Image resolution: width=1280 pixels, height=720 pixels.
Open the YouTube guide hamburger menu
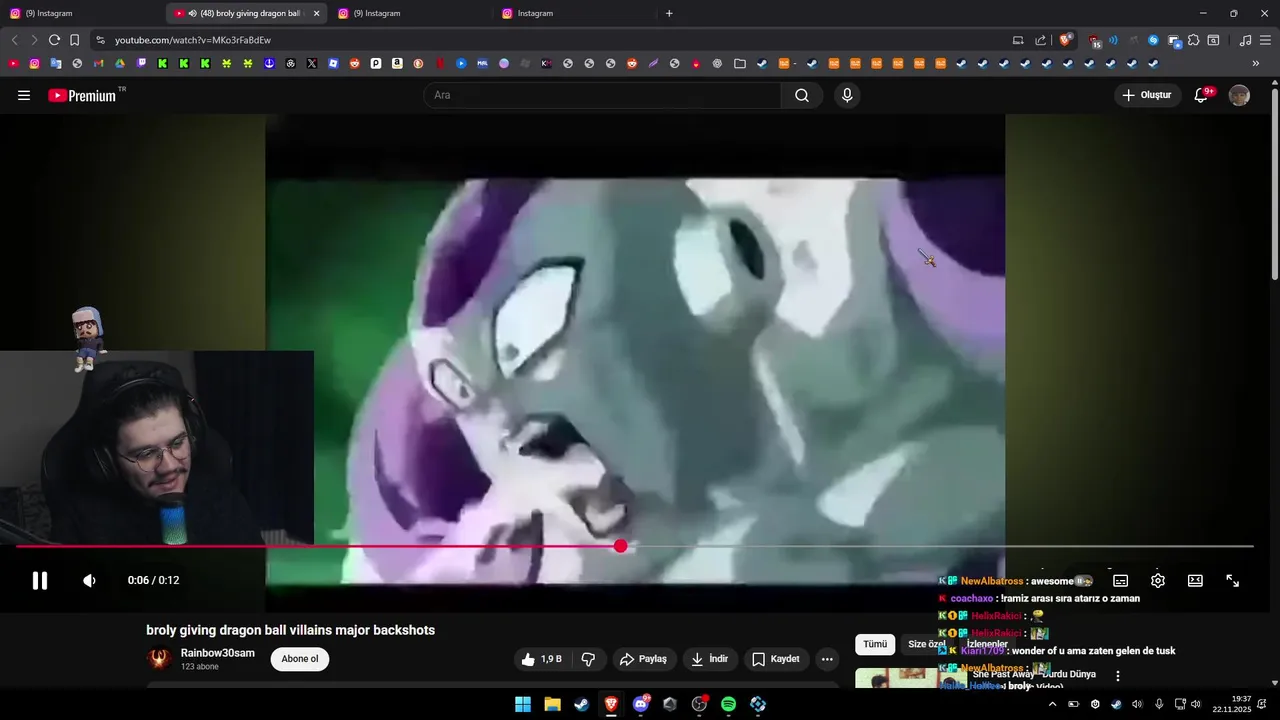coord(24,95)
